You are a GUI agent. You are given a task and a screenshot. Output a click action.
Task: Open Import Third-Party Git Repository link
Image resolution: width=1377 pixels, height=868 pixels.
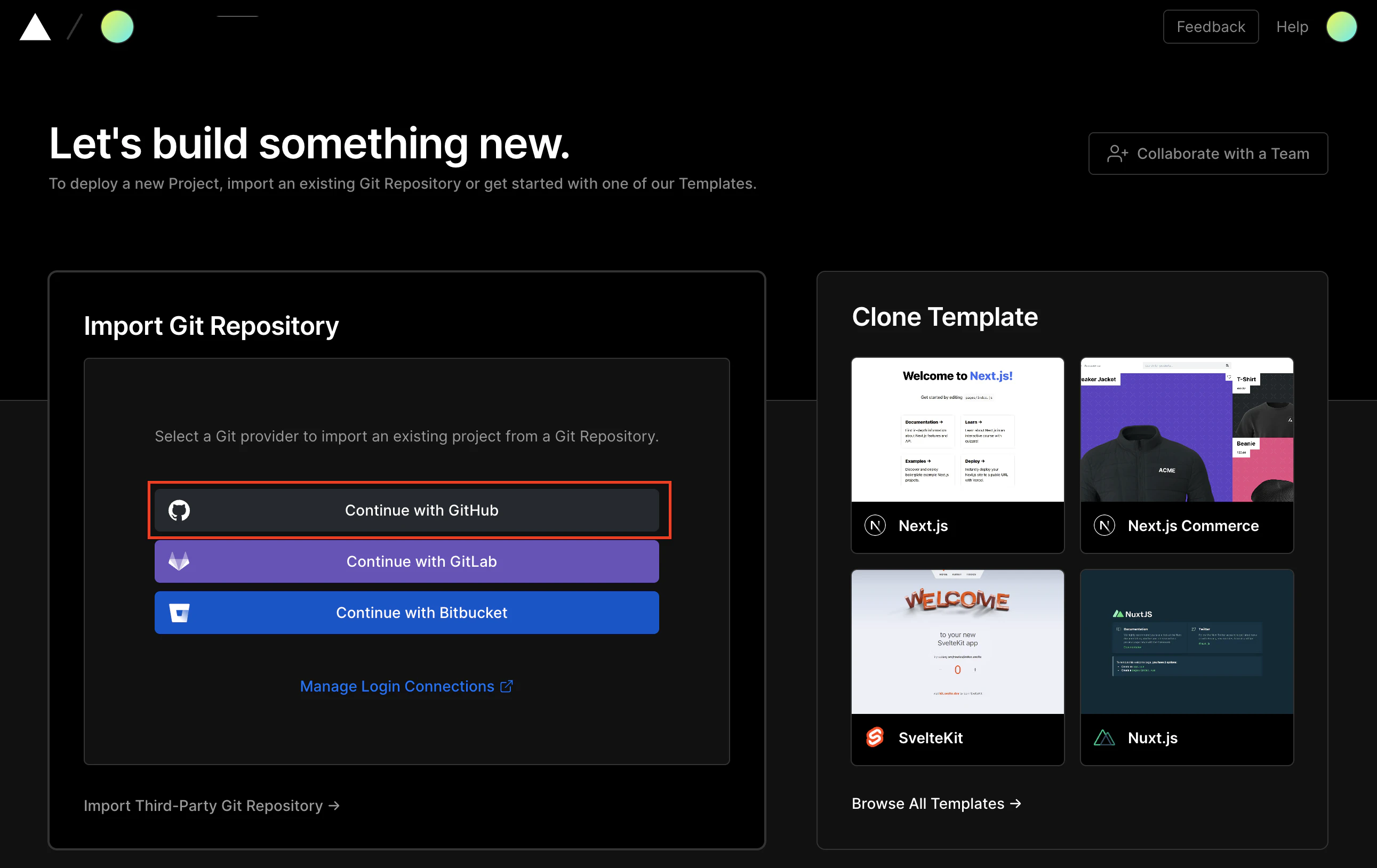[212, 805]
